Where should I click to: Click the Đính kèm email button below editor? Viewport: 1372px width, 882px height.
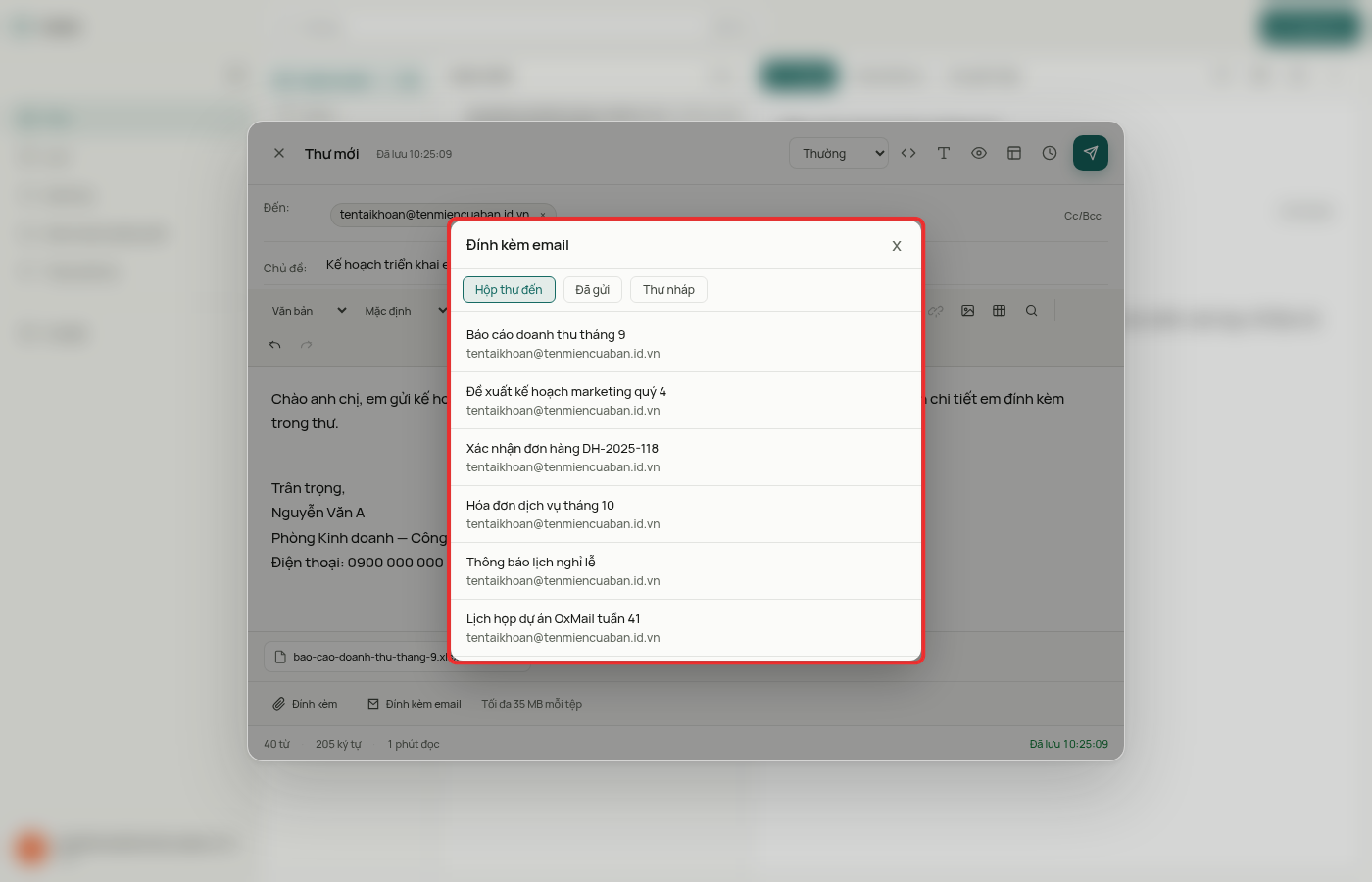tap(415, 704)
